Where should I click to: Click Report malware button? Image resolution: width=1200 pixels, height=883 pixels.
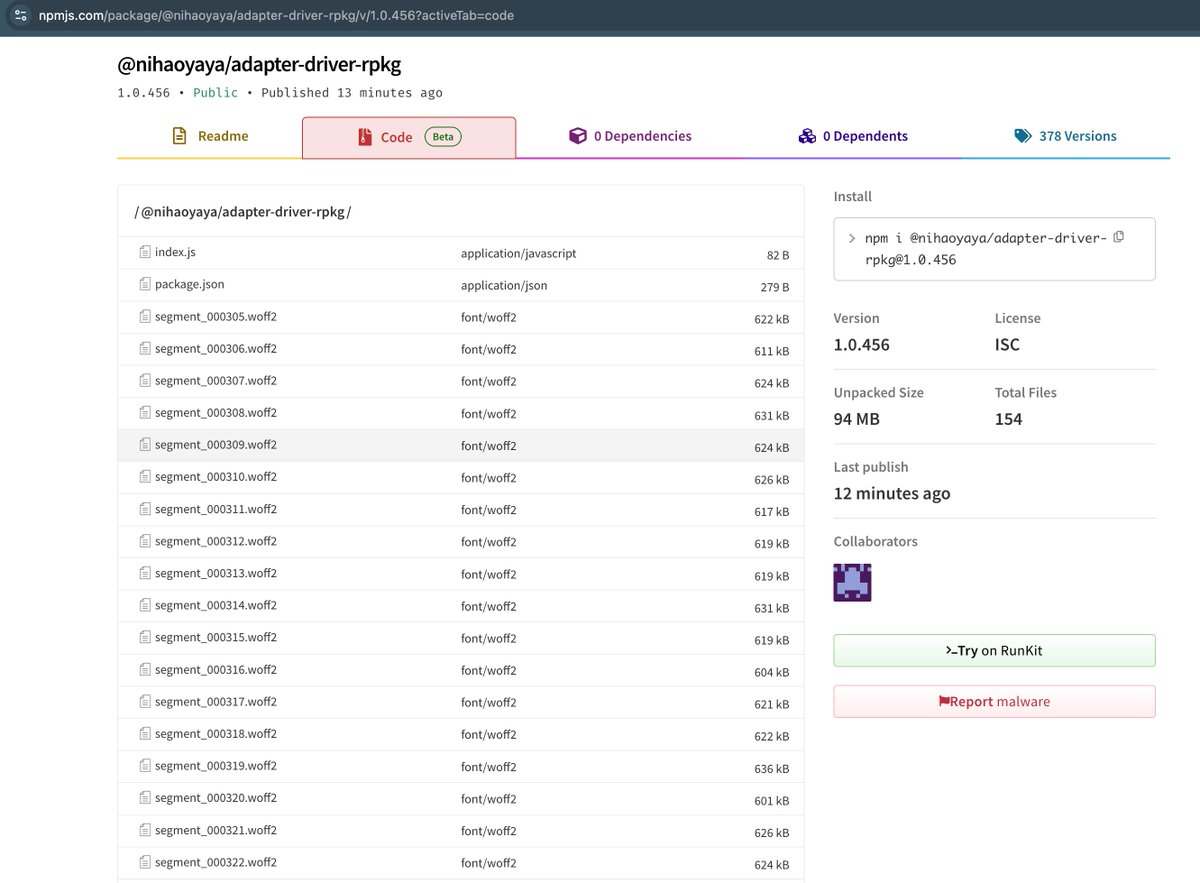pyautogui.click(x=994, y=701)
